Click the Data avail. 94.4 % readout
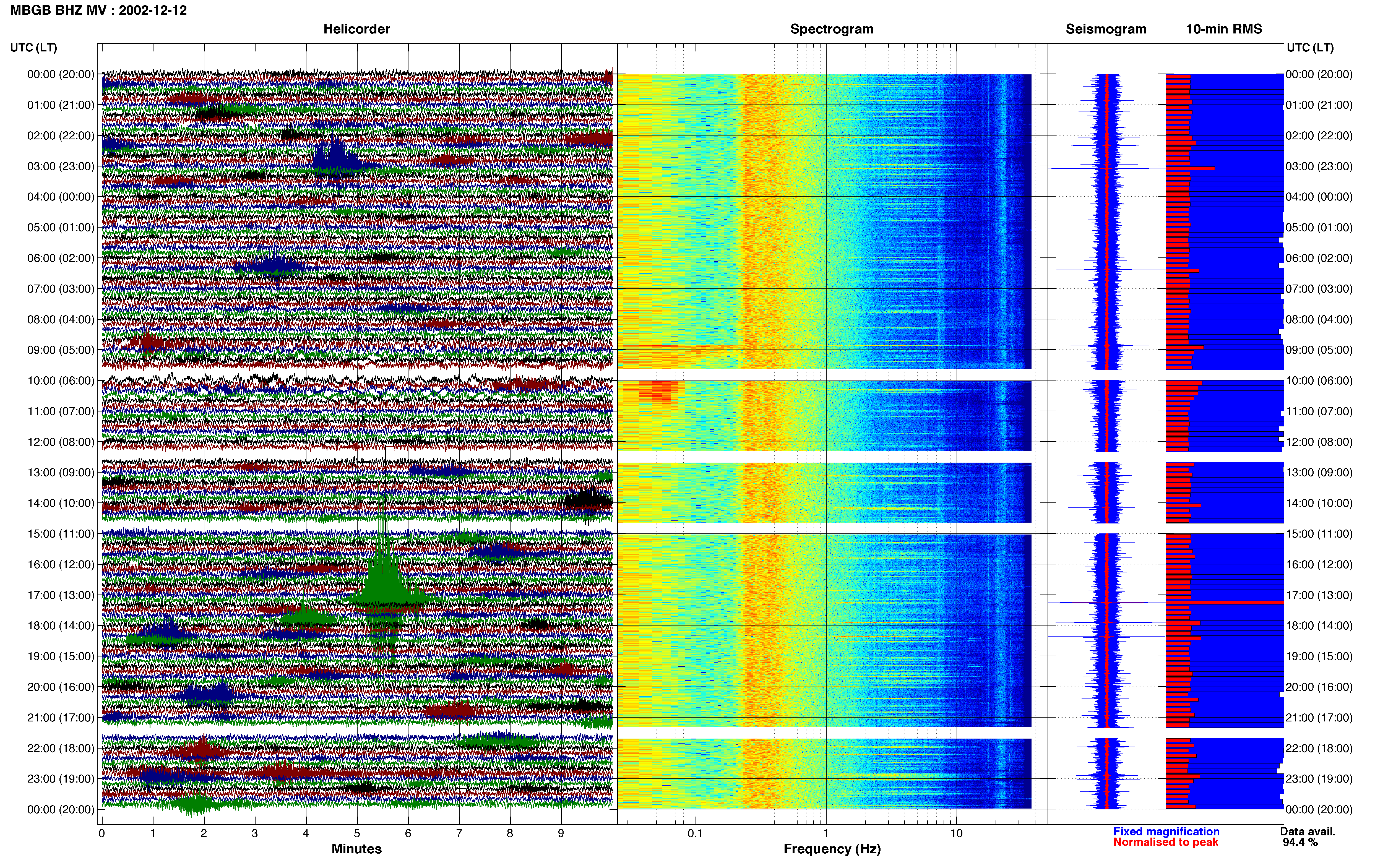This screenshot has height=868, width=1388. [1308, 837]
